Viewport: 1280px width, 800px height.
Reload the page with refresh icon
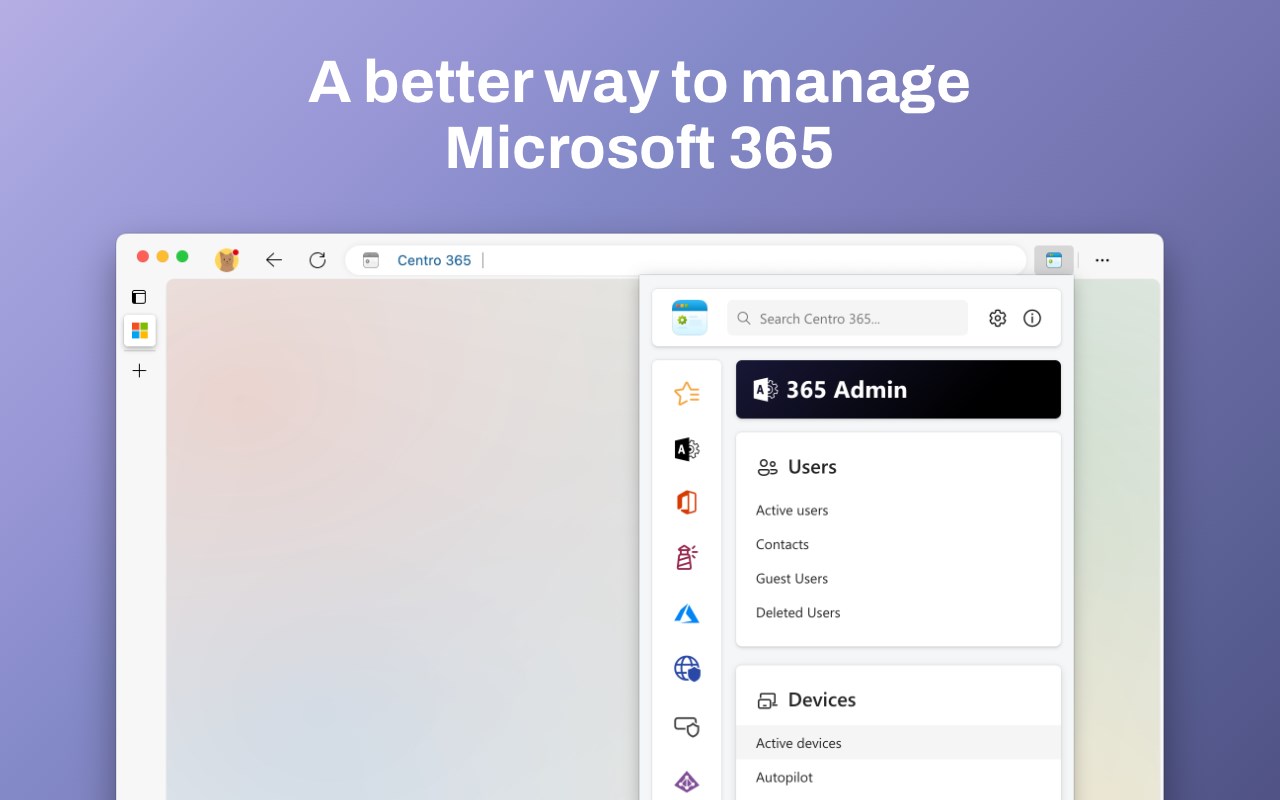click(x=317, y=260)
